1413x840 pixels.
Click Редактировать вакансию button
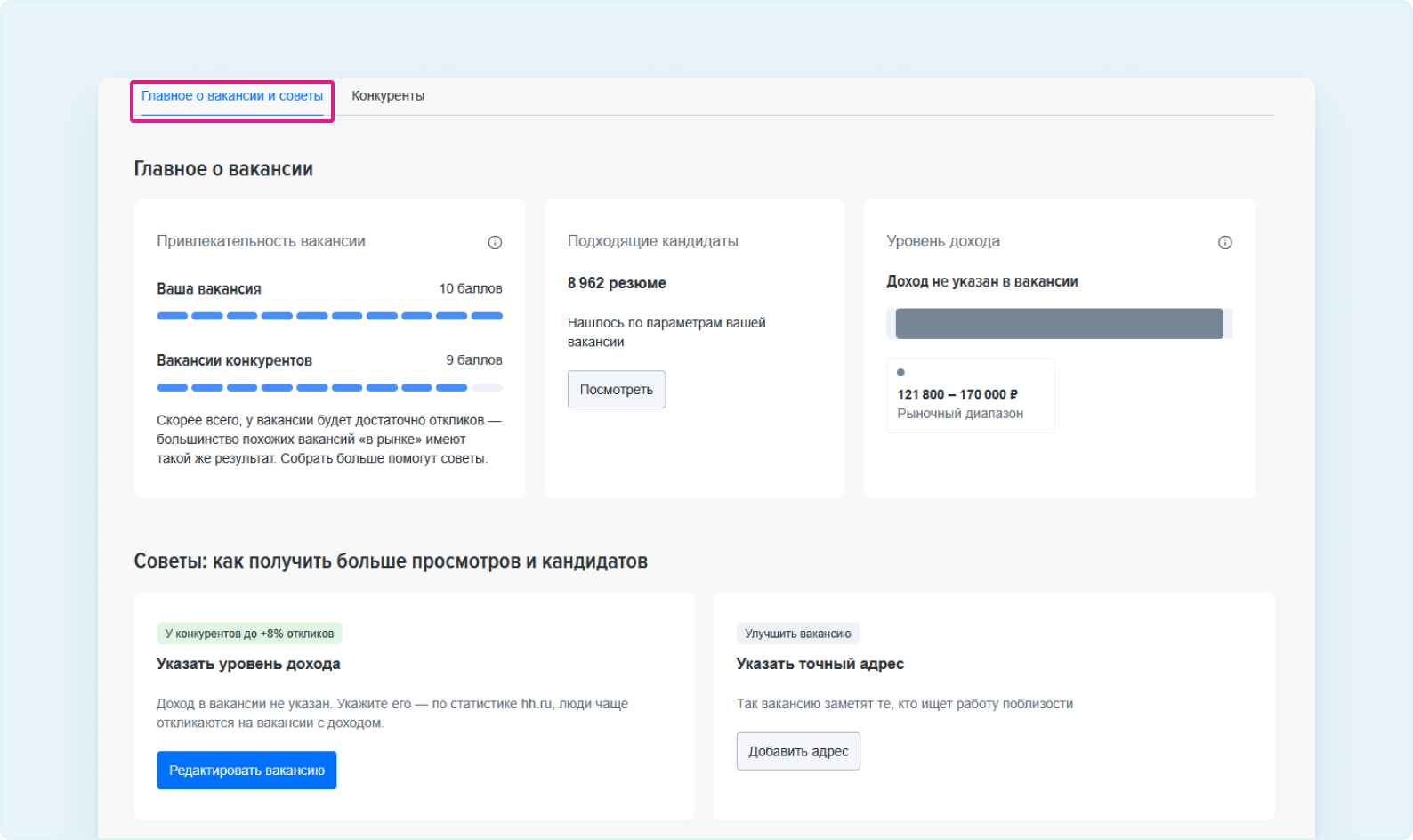pyautogui.click(x=246, y=771)
